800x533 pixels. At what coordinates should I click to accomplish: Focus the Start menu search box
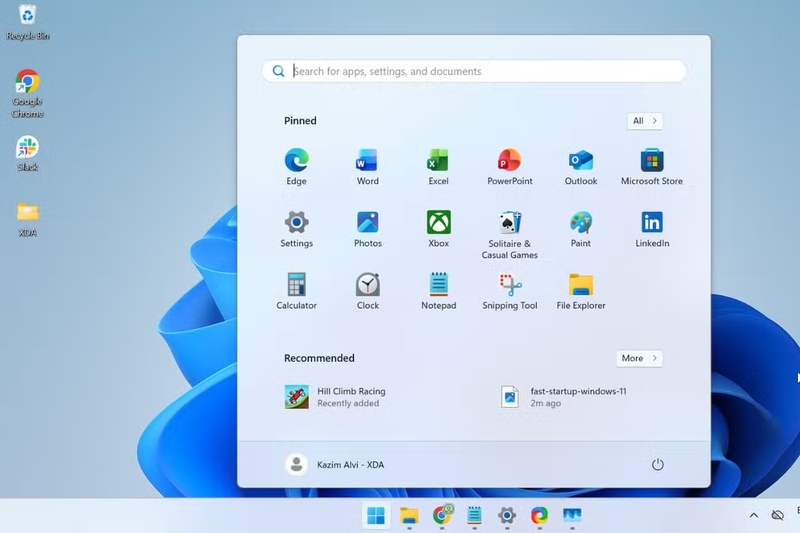pyautogui.click(x=474, y=71)
